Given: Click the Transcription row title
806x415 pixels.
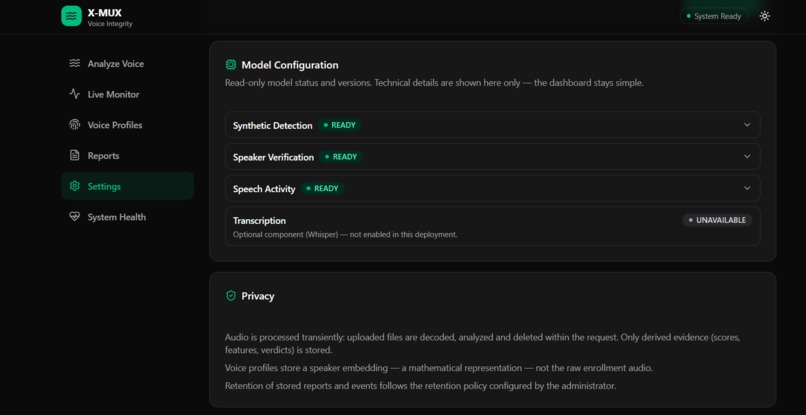Looking at the screenshot, I should (x=259, y=221).
